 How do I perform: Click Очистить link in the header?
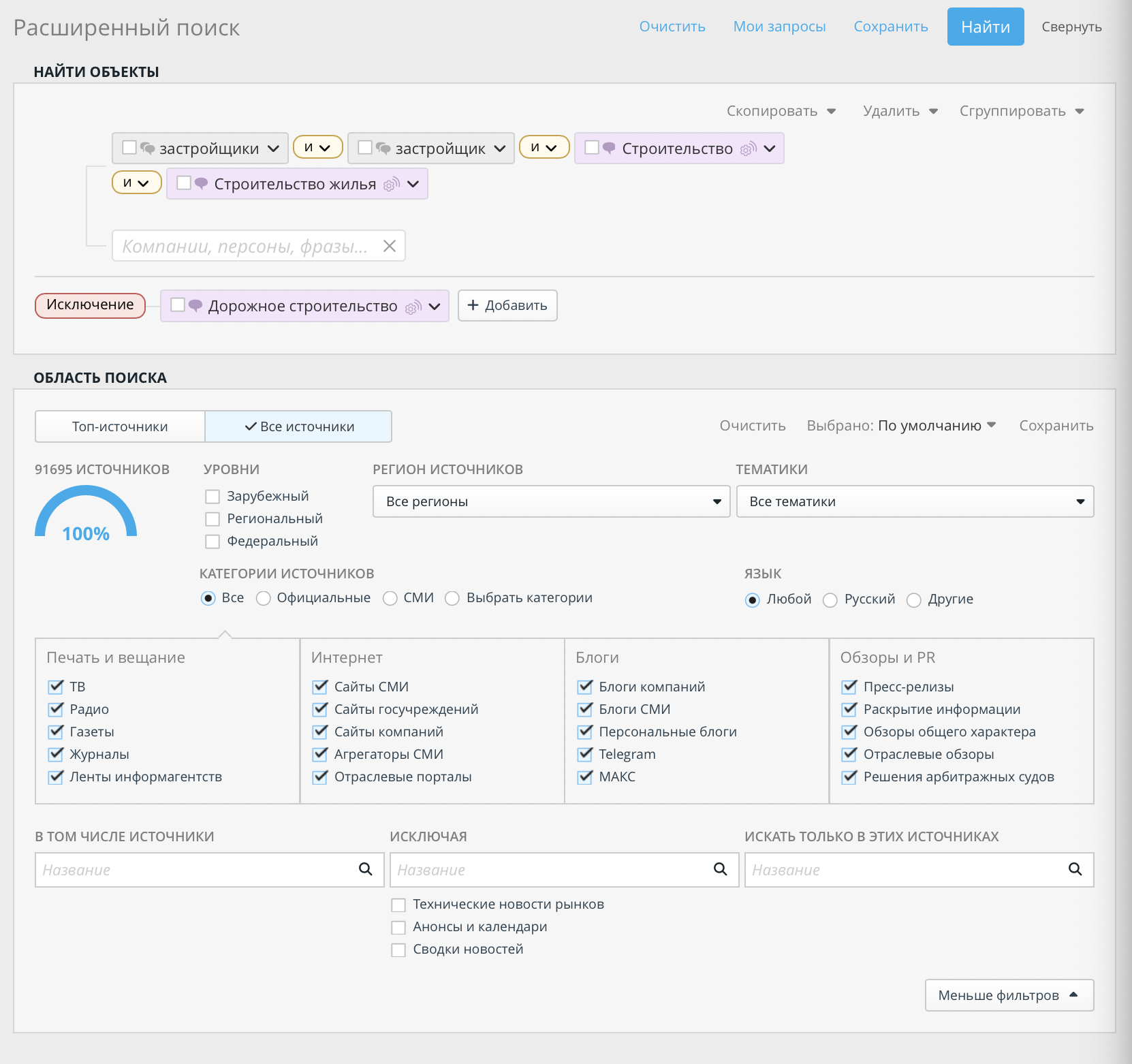[672, 27]
